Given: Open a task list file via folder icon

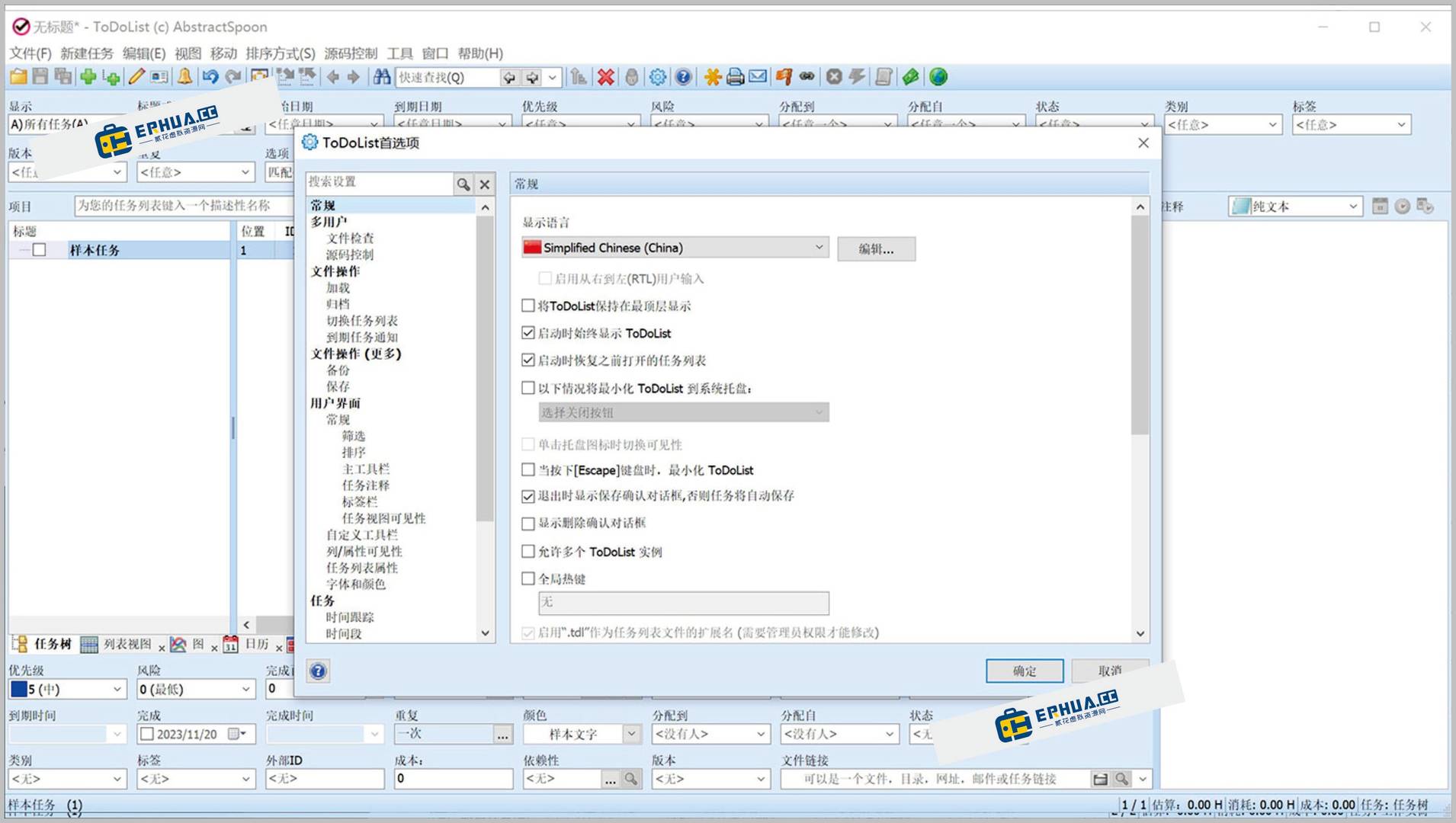Looking at the screenshot, I should pos(17,77).
